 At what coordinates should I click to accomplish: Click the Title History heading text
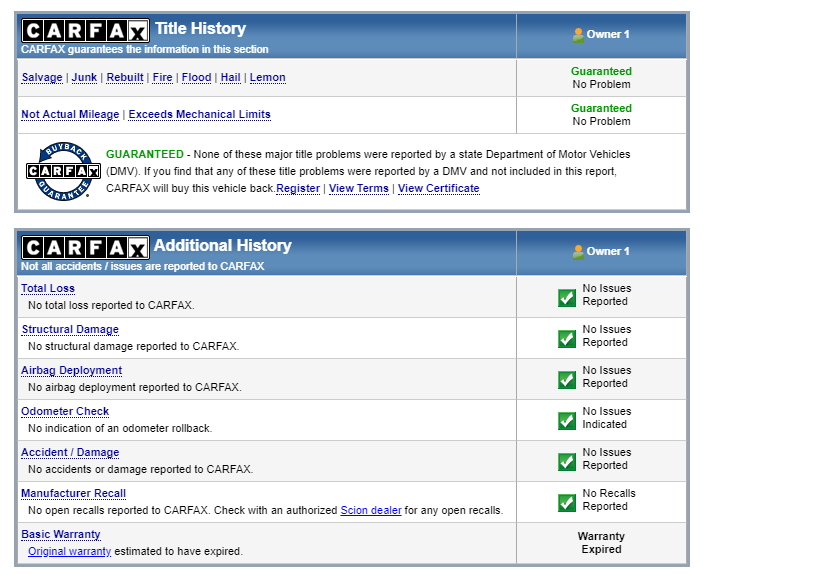click(201, 28)
